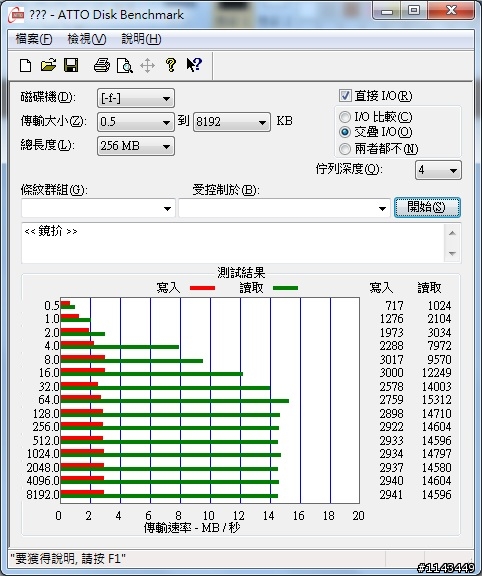482x576 pixels.
Task: Click the 讀取 results column header
Action: (429, 288)
